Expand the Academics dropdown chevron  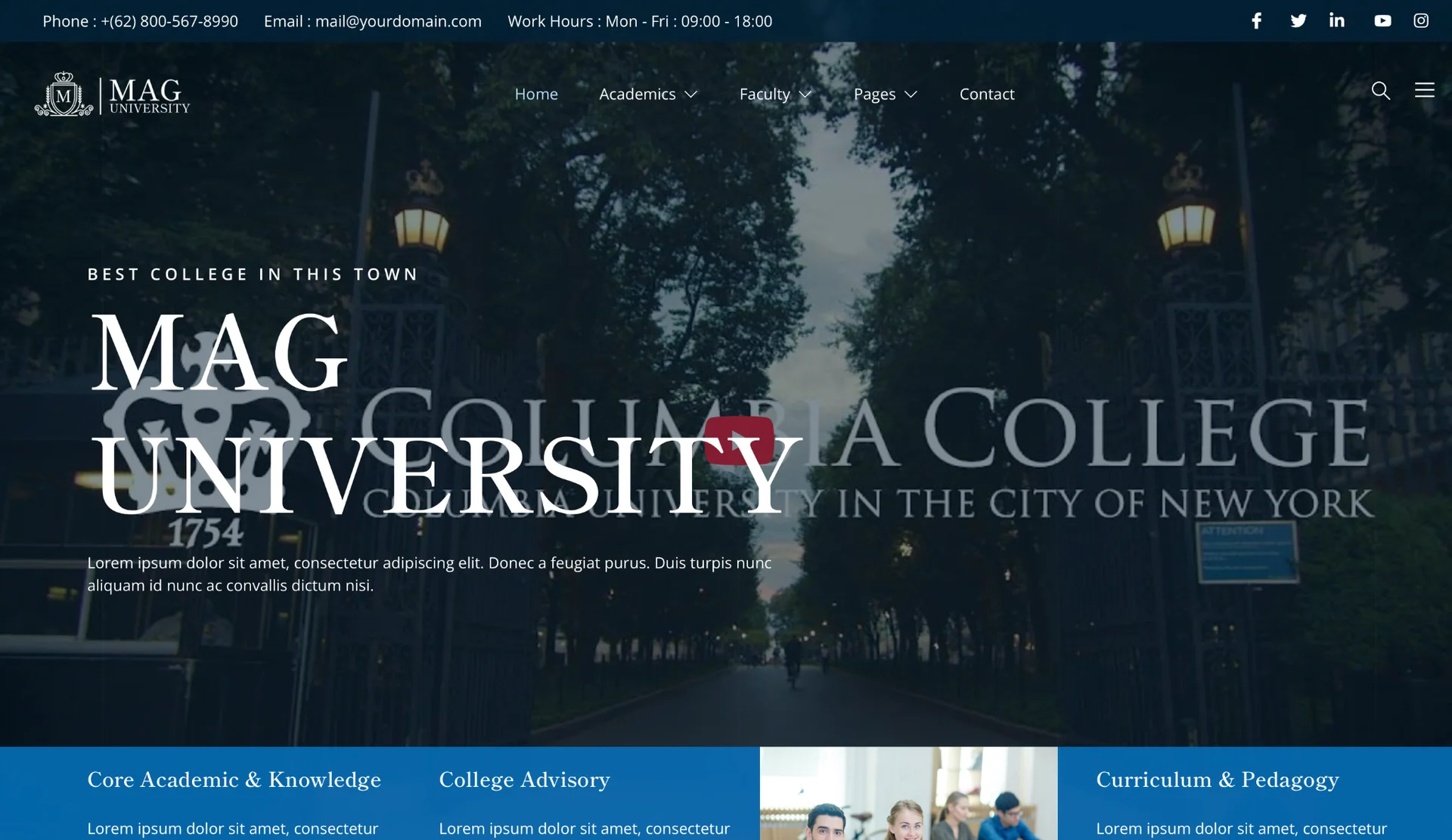pos(691,95)
